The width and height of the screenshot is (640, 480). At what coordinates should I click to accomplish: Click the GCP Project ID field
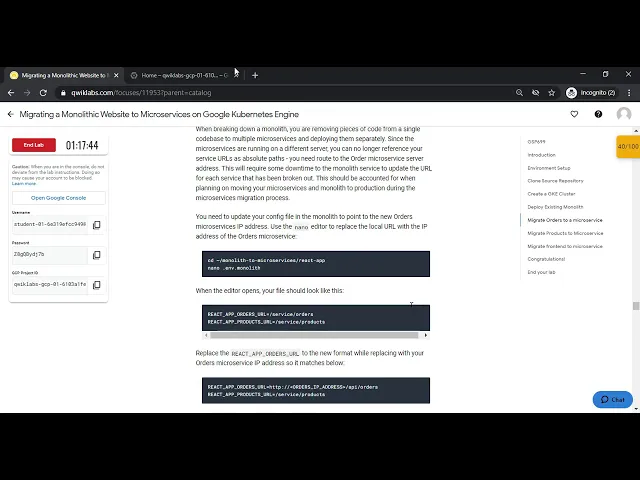(50, 284)
